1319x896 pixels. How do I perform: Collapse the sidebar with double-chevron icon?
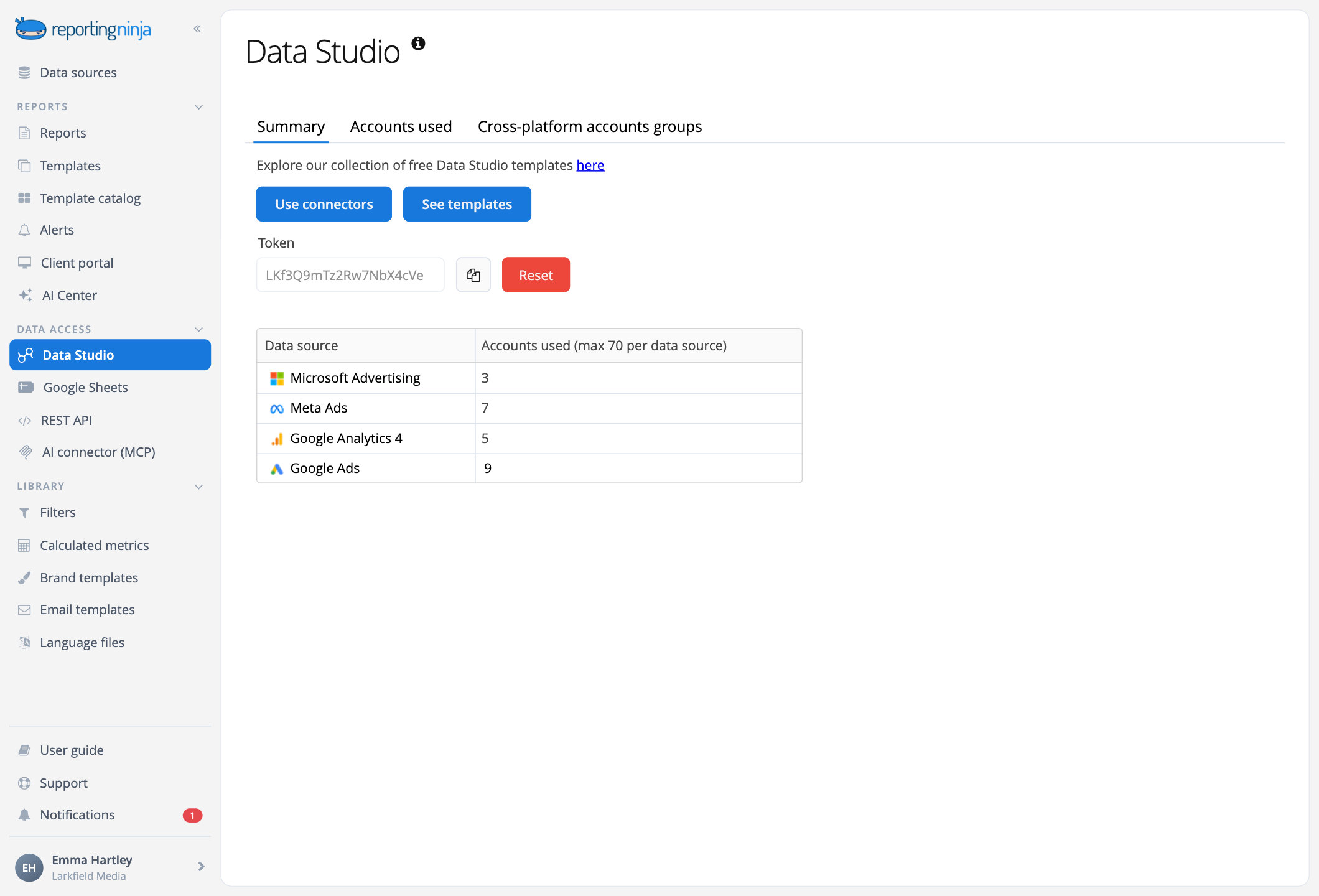[x=197, y=29]
